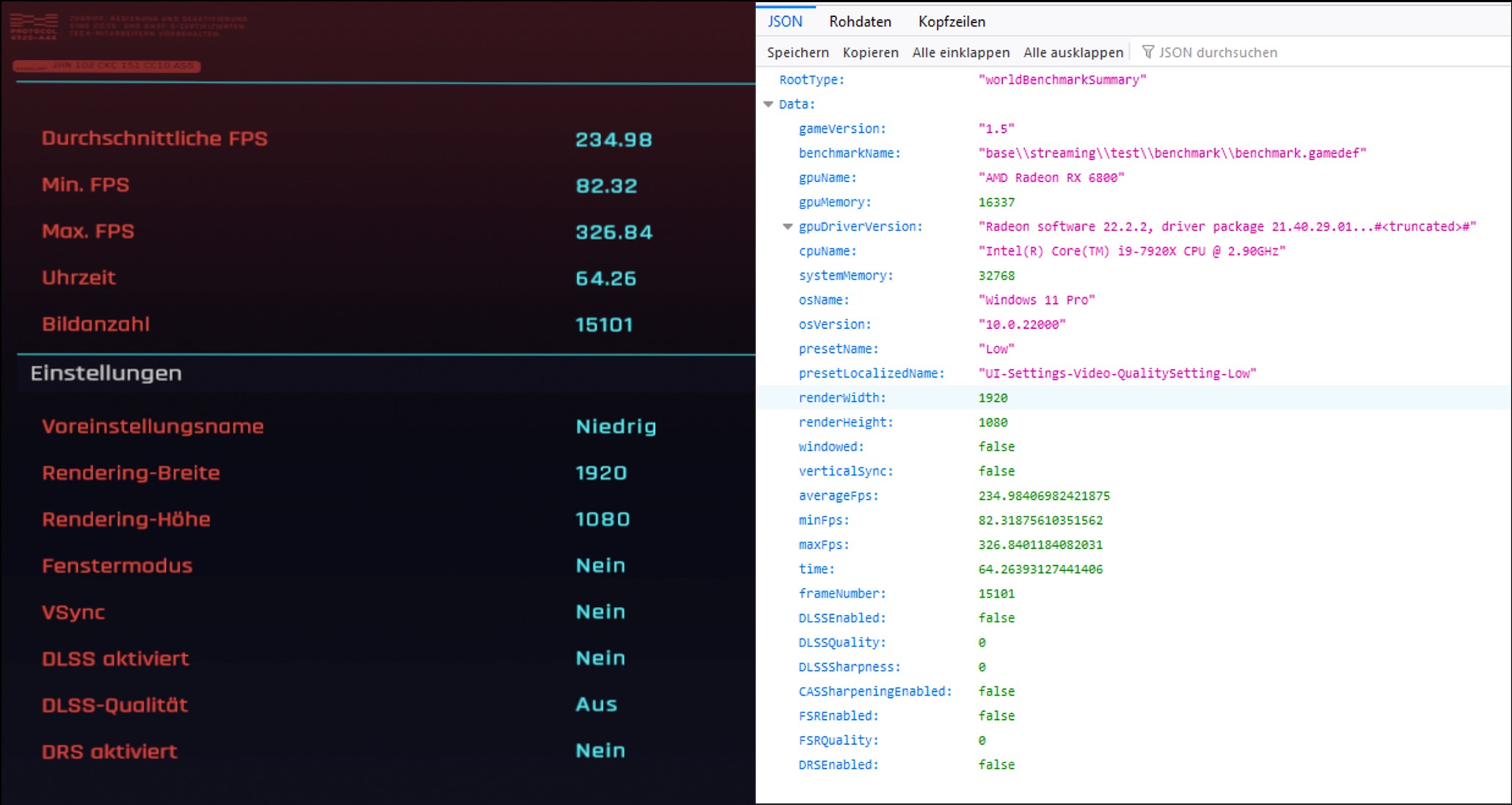This screenshot has width=1512, height=805.
Task: Click the Protocol logo icon top-left
Action: point(34,26)
